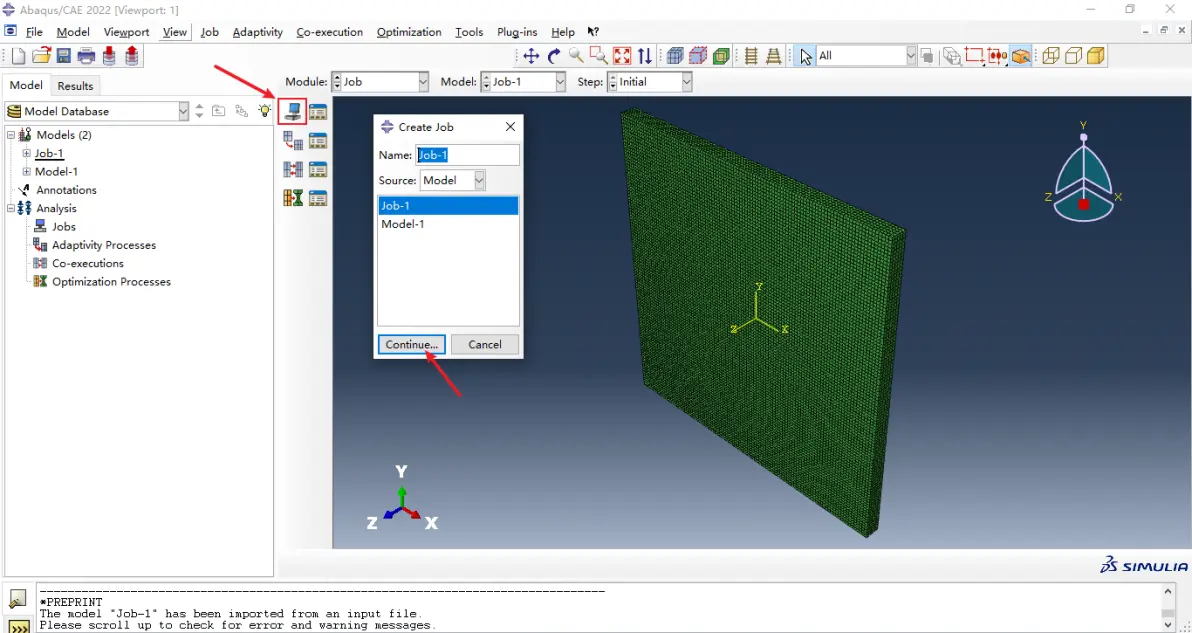
Task: Select Model-1 in the Create Job list
Action: [x=449, y=224]
